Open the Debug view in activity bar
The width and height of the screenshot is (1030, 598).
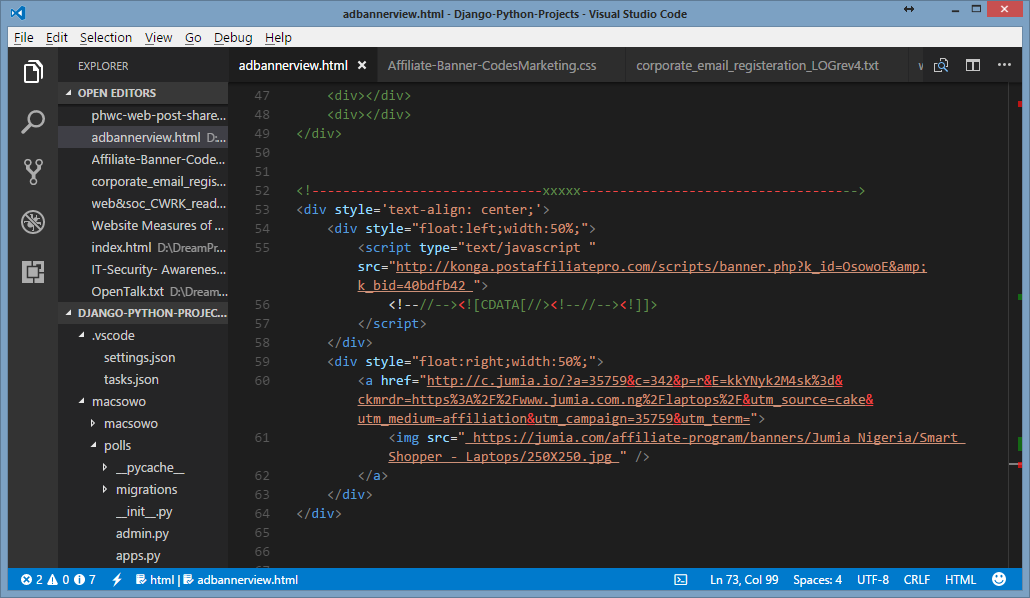click(x=33, y=222)
